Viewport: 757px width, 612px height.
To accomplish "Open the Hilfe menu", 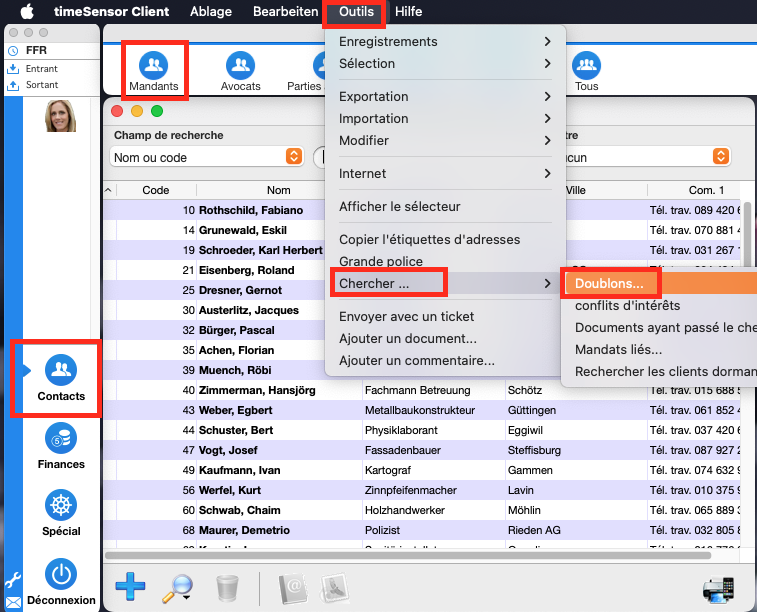I will 408,12.
